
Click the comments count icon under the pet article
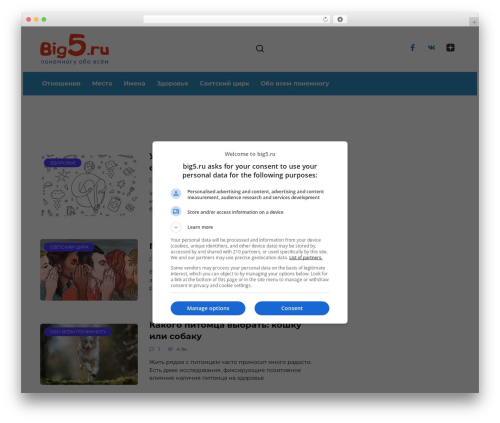pos(152,349)
